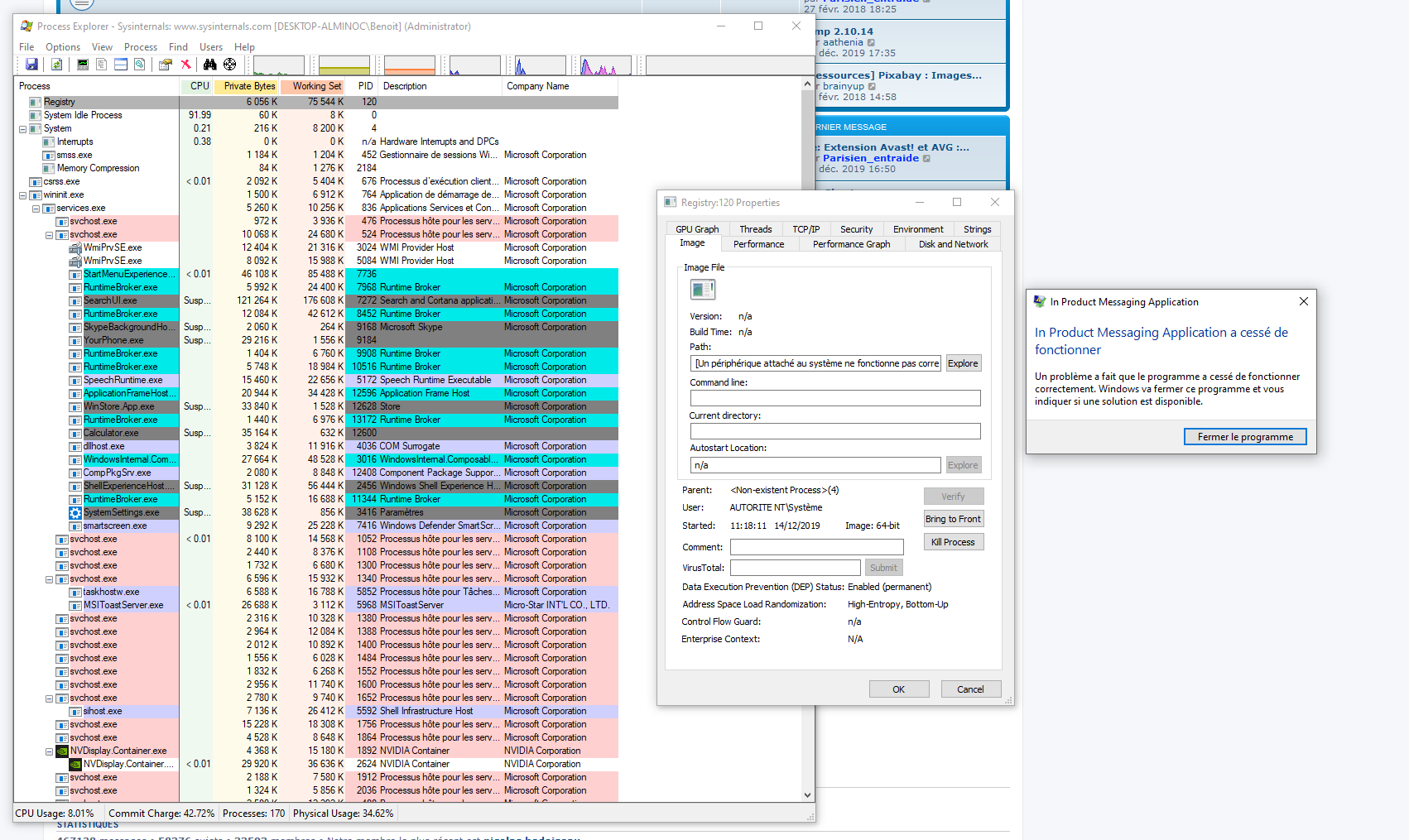Select the taskhostw.exe process row

coord(315,592)
